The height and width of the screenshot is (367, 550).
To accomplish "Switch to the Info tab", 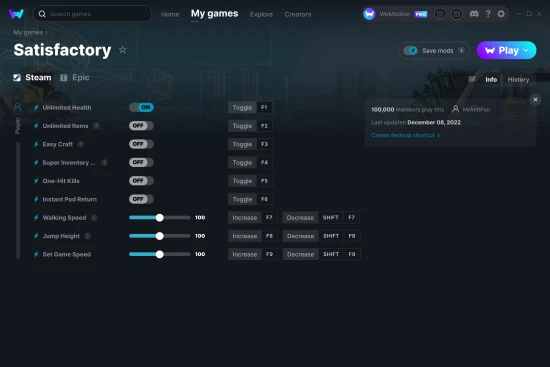I will click(491, 80).
